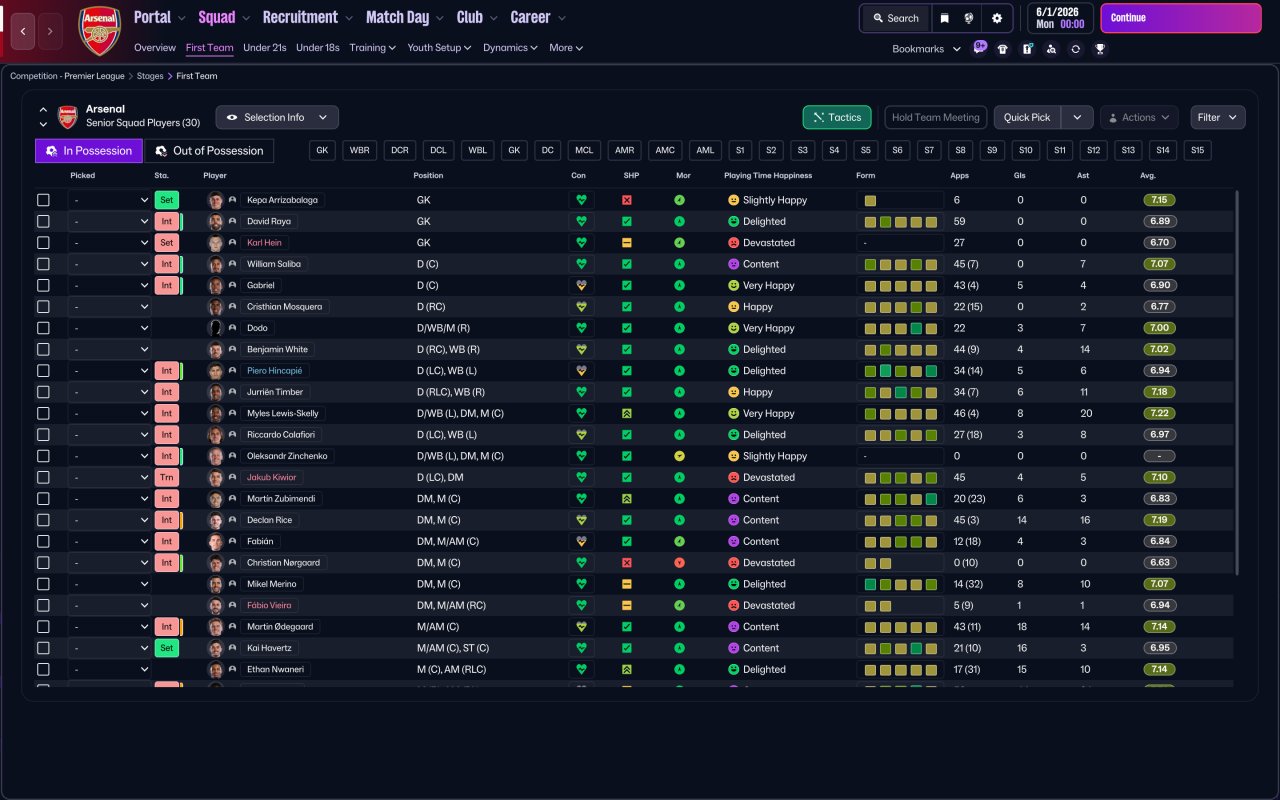Open the Picked dropdown for William Saliba
Image resolution: width=1280 pixels, height=800 pixels.
click(x=110, y=264)
